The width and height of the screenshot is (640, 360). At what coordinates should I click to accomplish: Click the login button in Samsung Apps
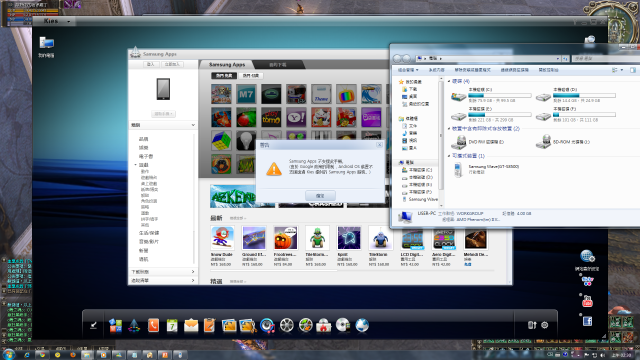151,64
